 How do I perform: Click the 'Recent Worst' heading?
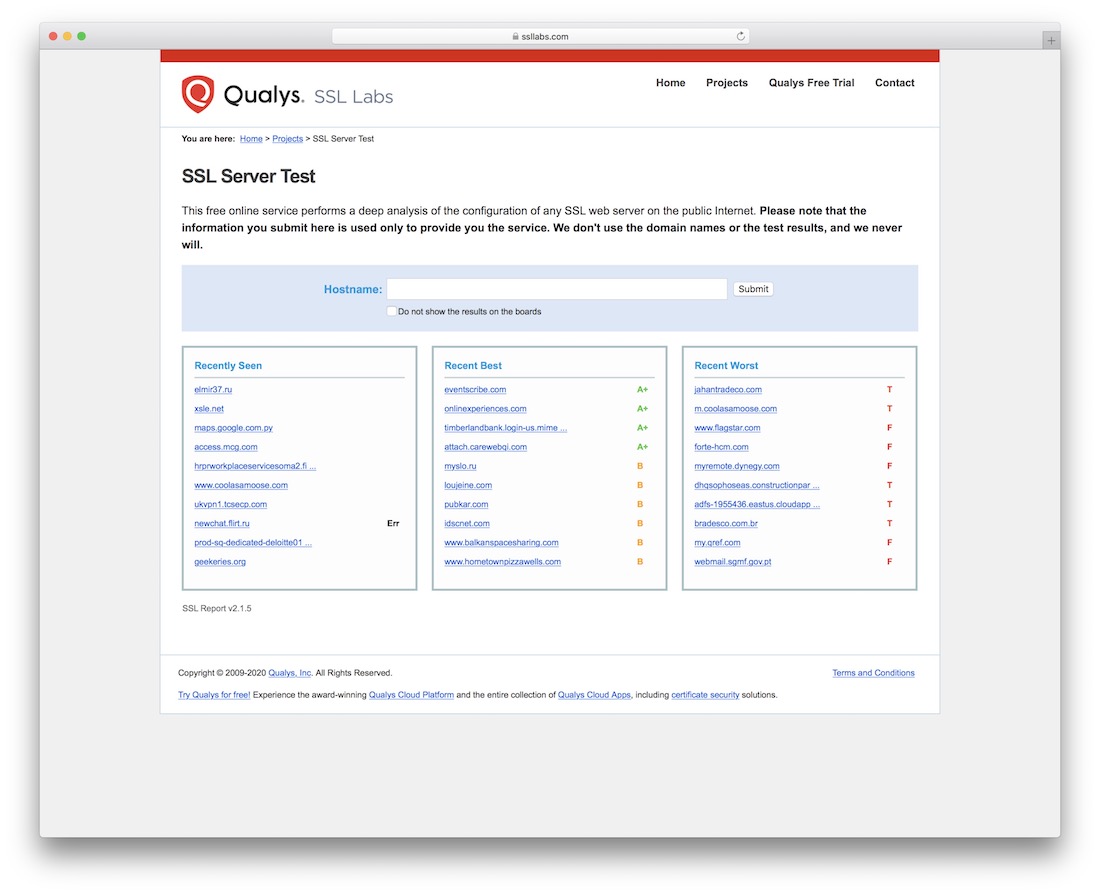pos(726,366)
